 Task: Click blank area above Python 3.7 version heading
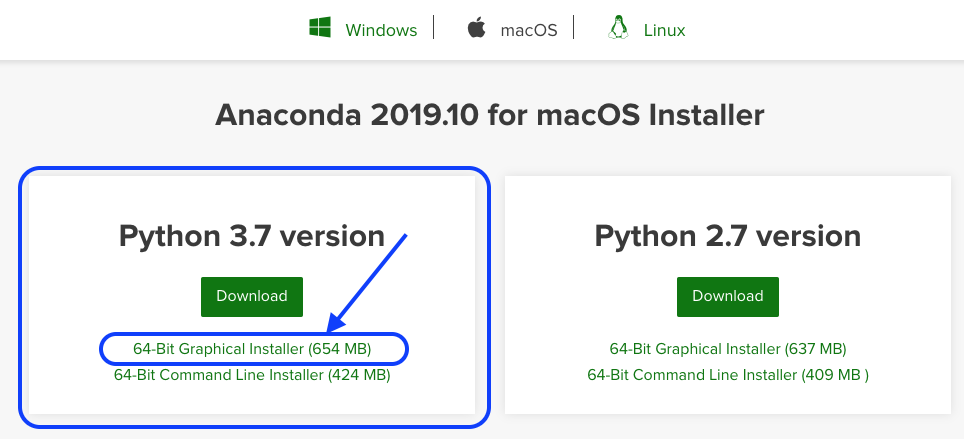point(252,195)
